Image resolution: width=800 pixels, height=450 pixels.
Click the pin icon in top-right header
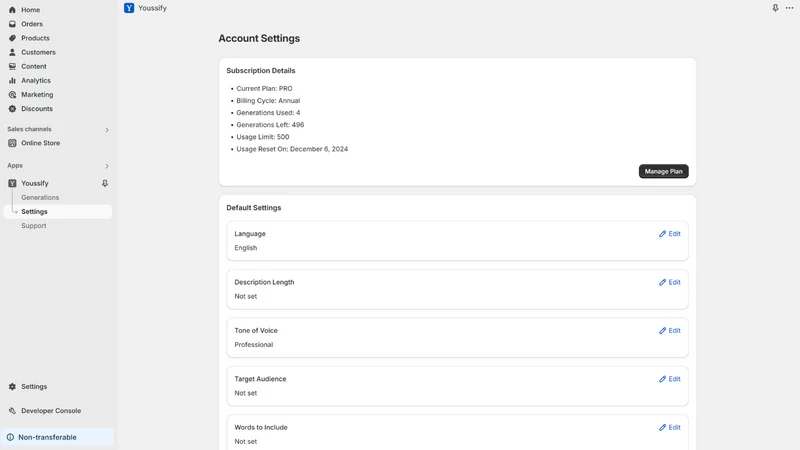[x=775, y=8]
